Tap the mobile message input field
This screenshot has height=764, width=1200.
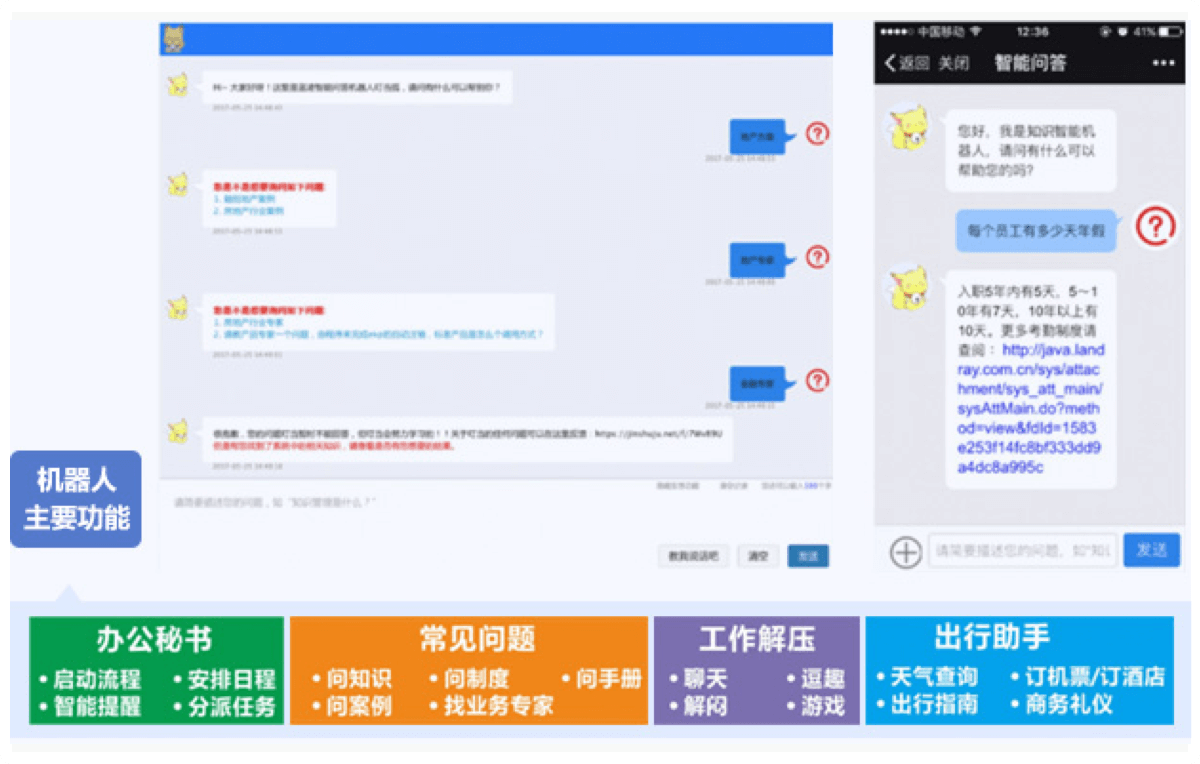(1022, 550)
